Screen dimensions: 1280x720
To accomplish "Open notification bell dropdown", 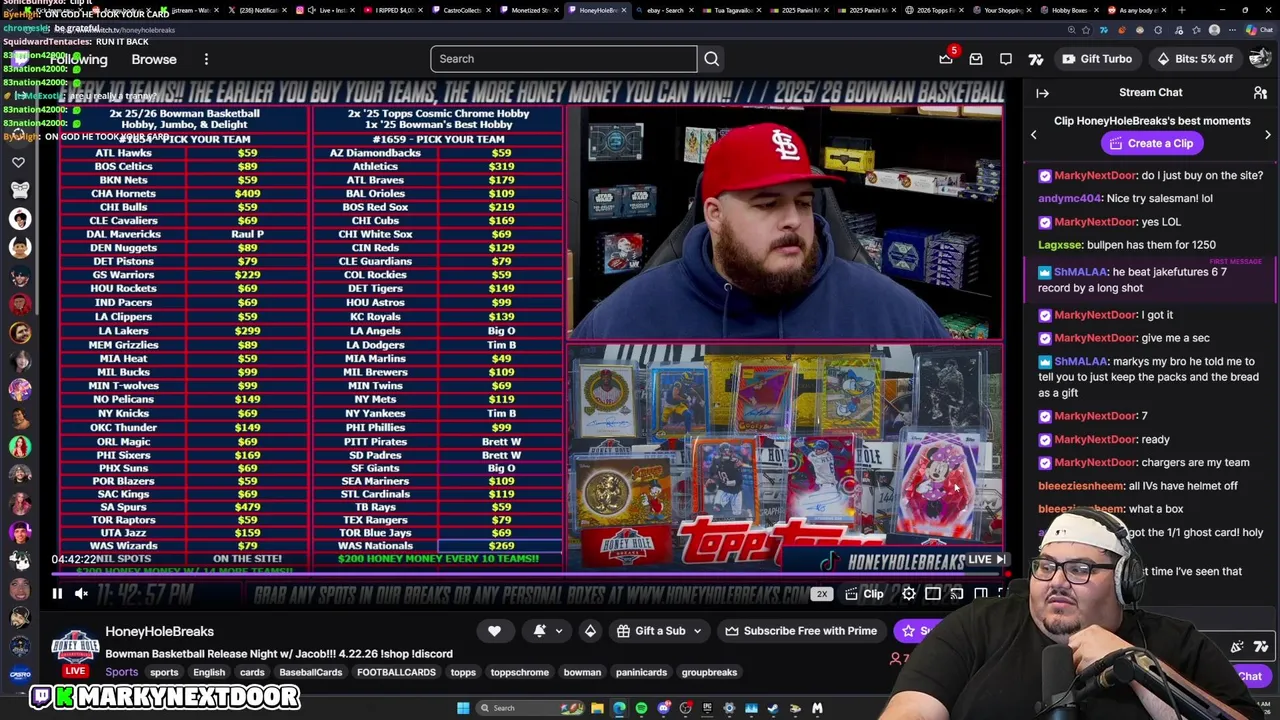I will click(547, 631).
